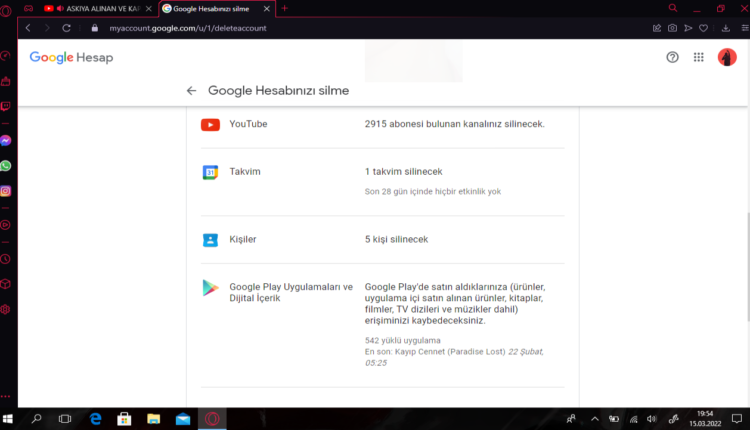The width and height of the screenshot is (750, 430).
Task: Click '542 yüklü uygulama' text
Action: 402,341
